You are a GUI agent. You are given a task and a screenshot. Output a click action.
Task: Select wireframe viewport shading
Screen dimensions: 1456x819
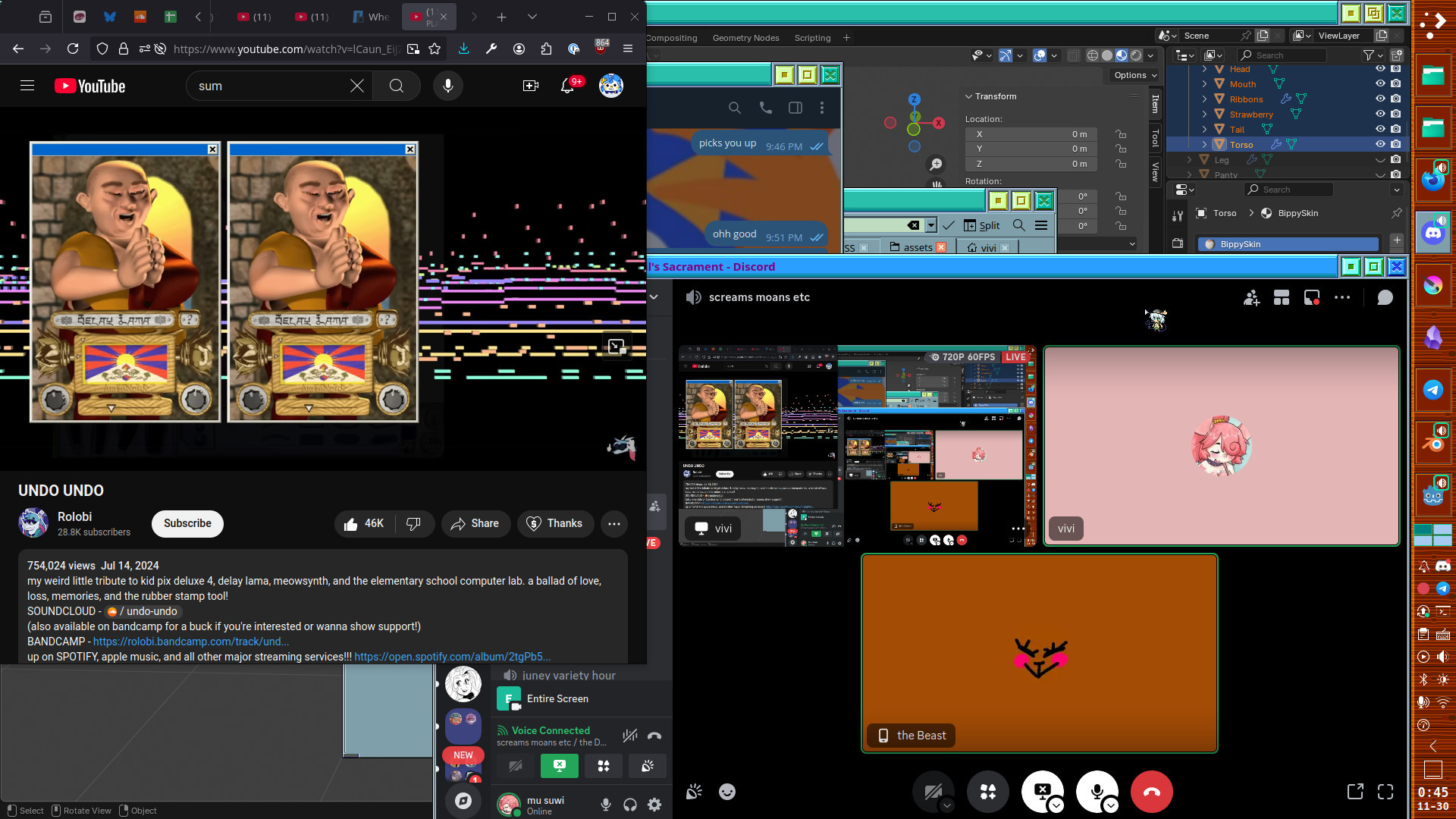[1093, 55]
